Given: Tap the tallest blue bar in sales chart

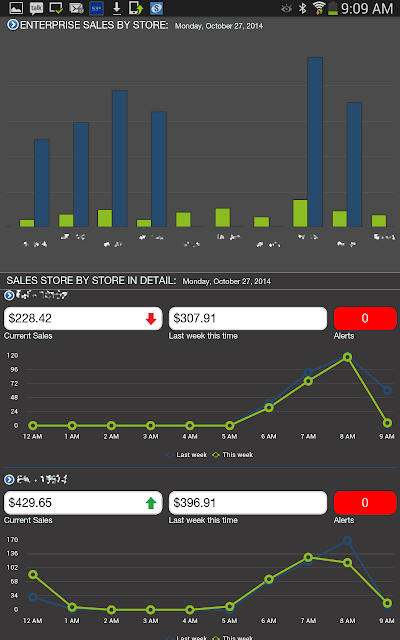Looking at the screenshot, I should pos(315,142).
